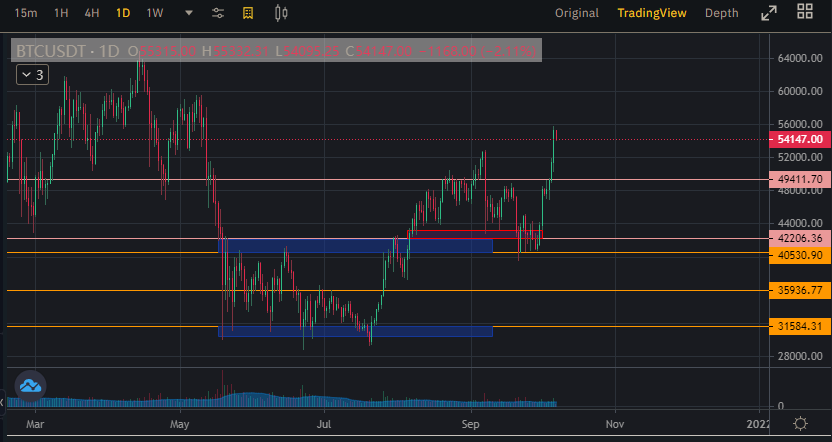Open price scale settings gear icon
The image size is (832, 442).
[x=800, y=423]
